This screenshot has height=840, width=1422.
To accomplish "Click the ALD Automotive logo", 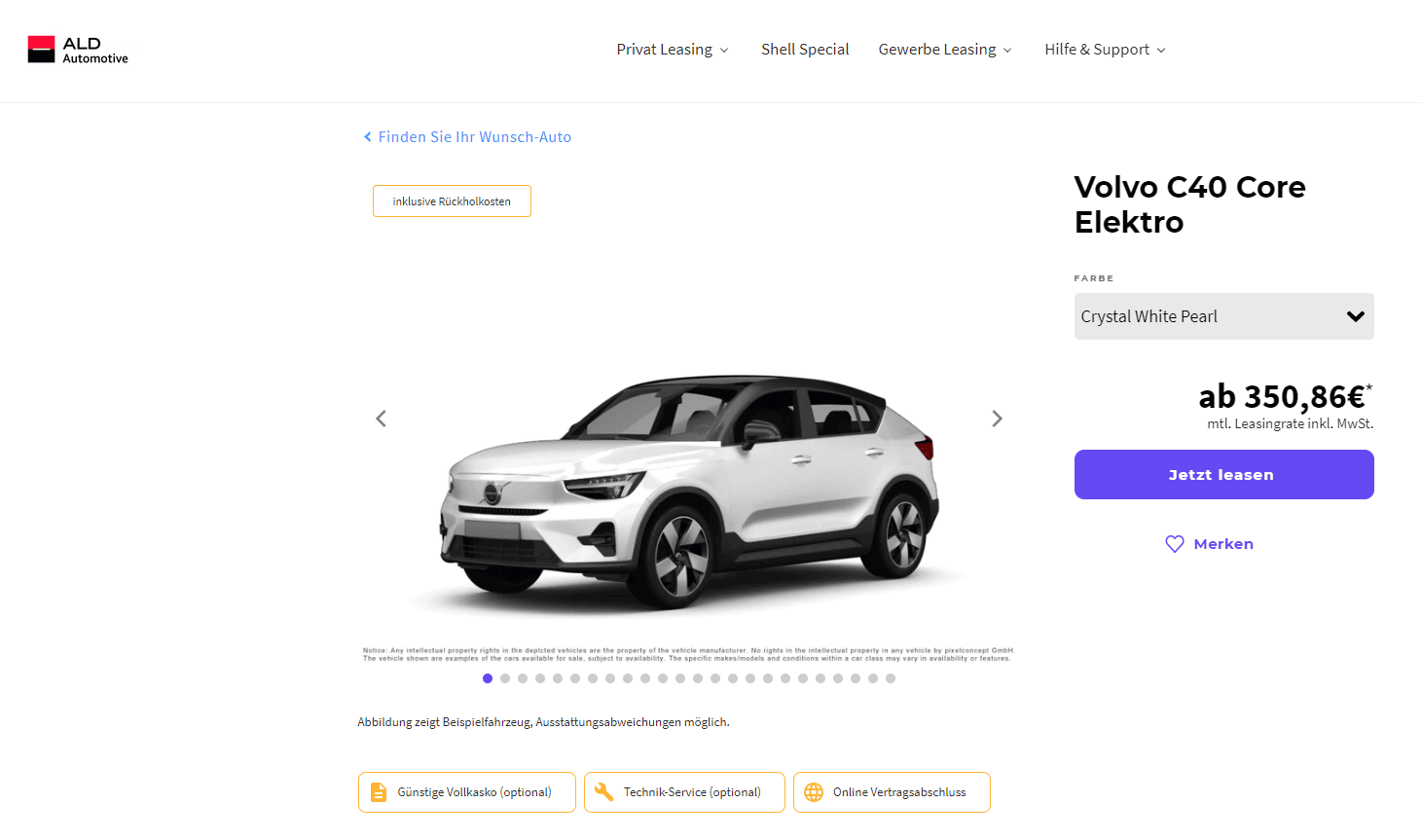I will (78, 50).
